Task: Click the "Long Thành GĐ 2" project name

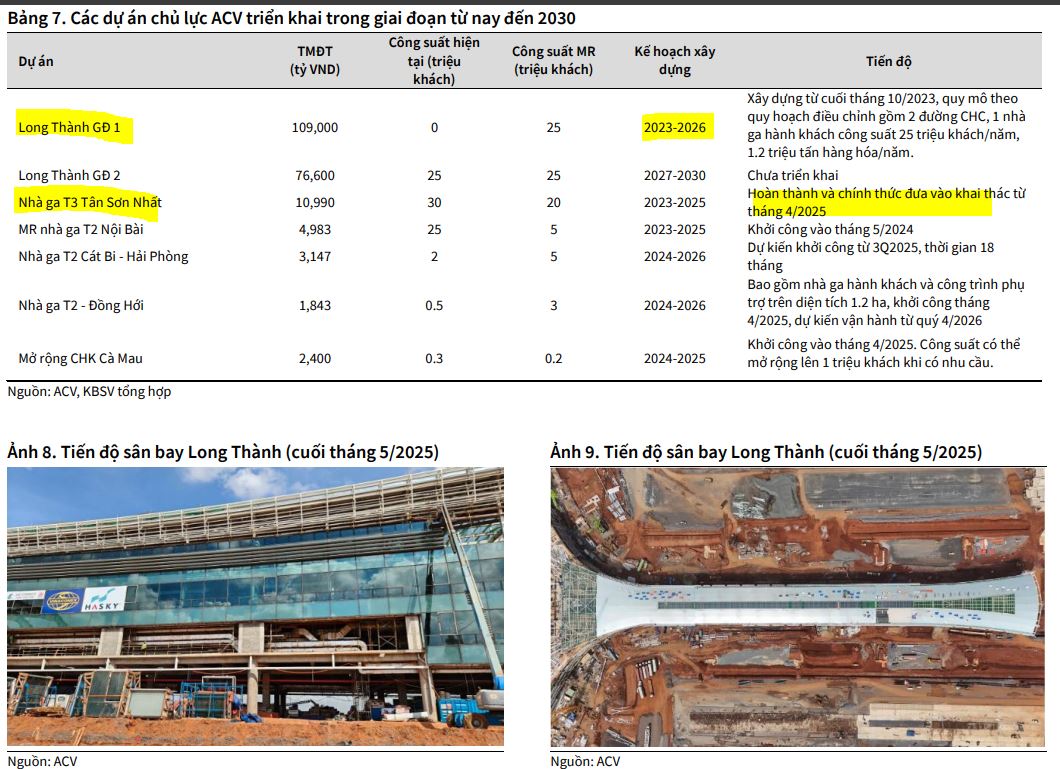Action: click(x=69, y=175)
